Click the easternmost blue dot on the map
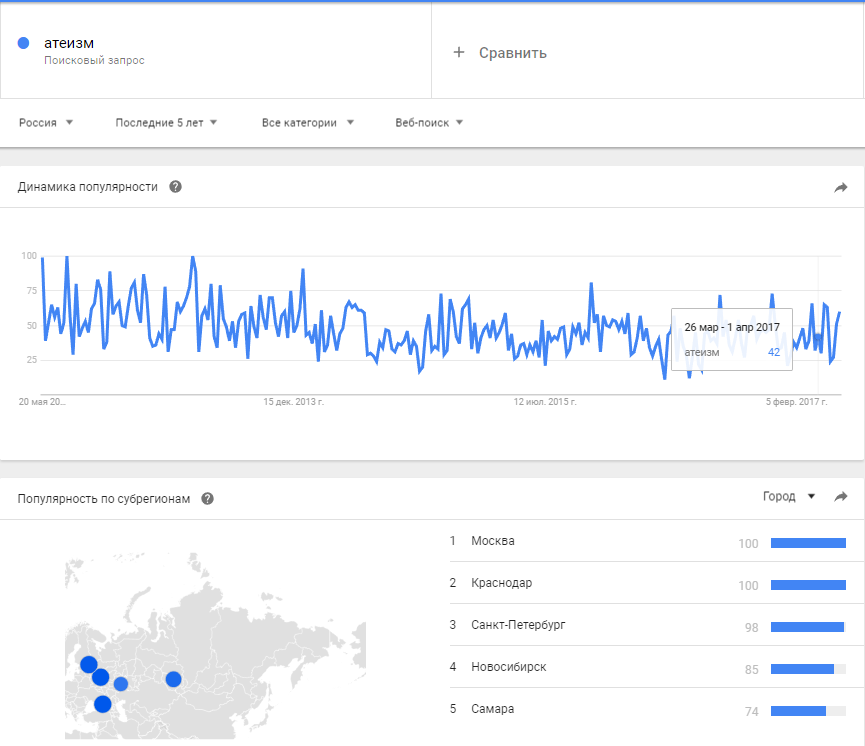Image resolution: width=865 pixels, height=746 pixels. coord(173,679)
